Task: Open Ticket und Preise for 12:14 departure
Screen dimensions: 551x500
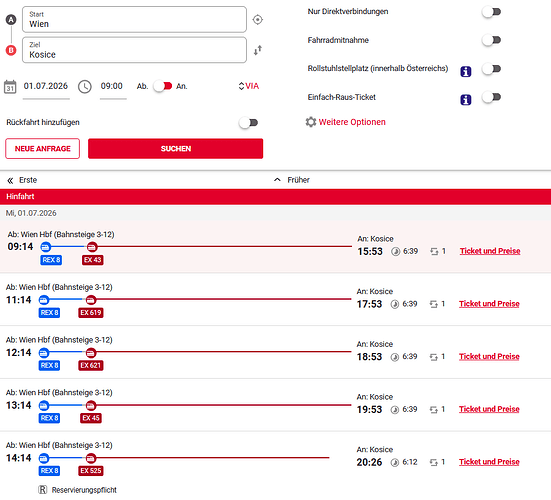Action: click(x=489, y=357)
